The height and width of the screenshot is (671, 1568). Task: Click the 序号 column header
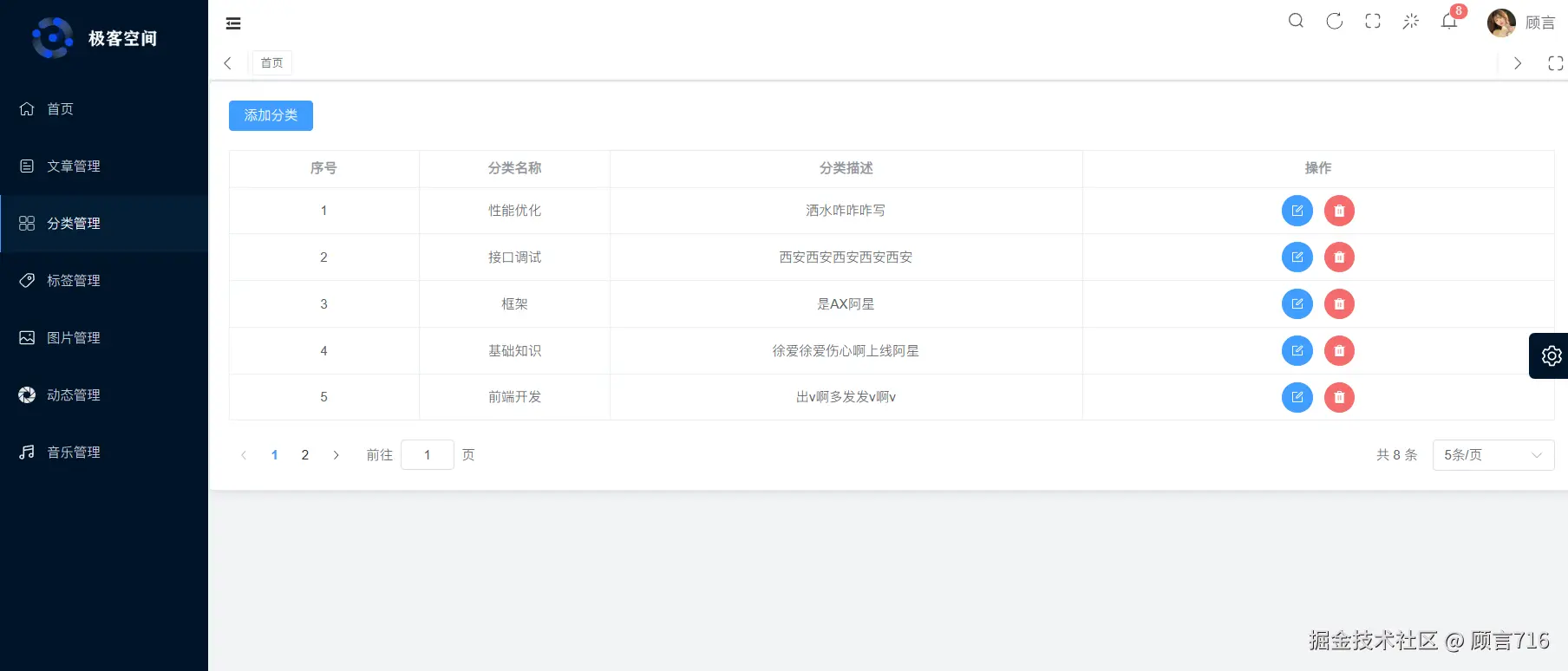point(324,168)
